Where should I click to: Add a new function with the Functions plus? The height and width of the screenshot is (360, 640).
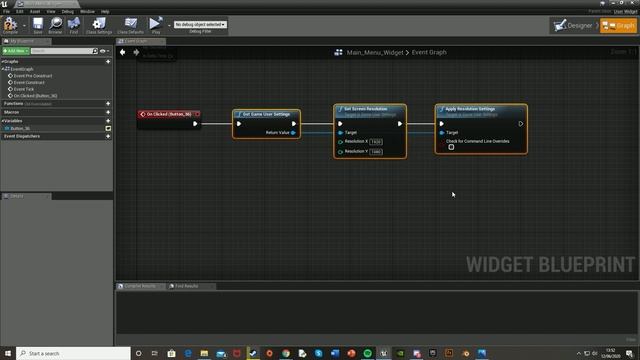(x=108, y=104)
